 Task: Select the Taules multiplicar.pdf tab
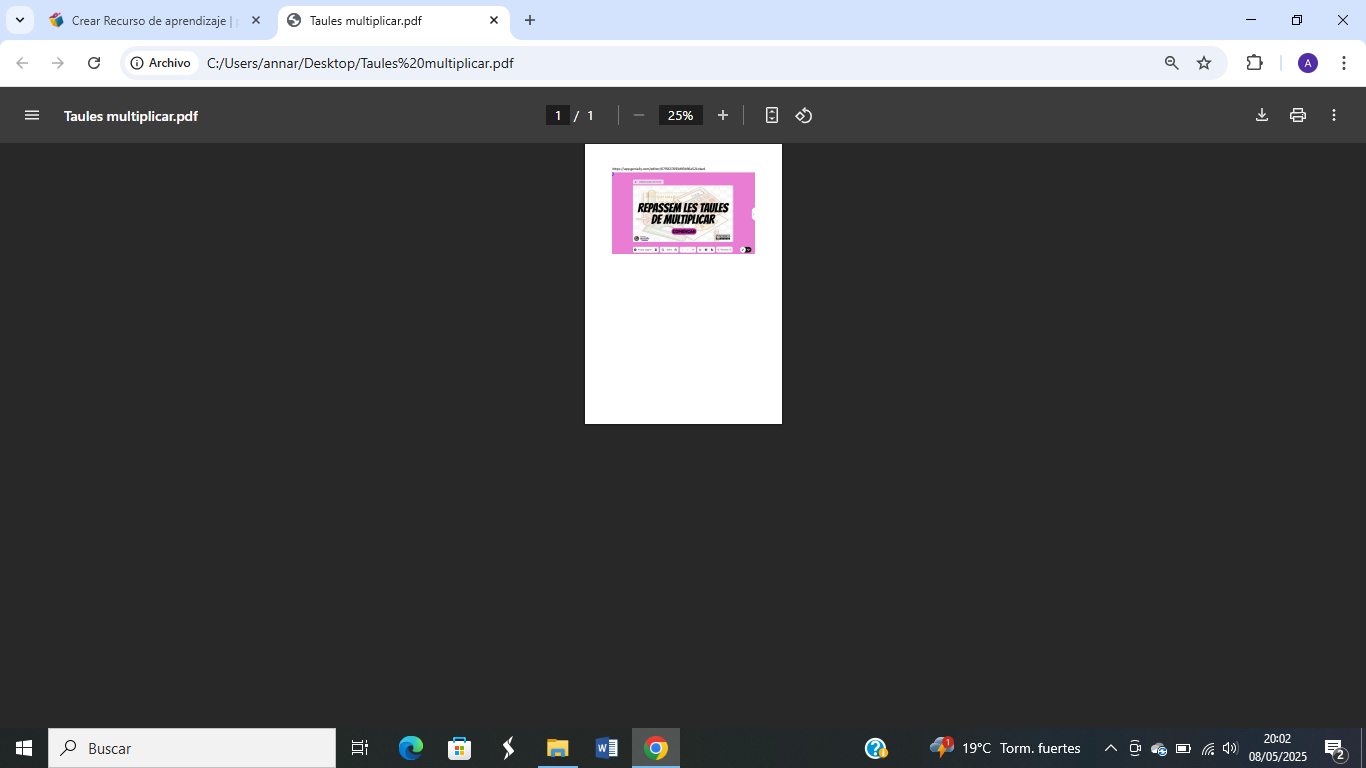tap(392, 20)
